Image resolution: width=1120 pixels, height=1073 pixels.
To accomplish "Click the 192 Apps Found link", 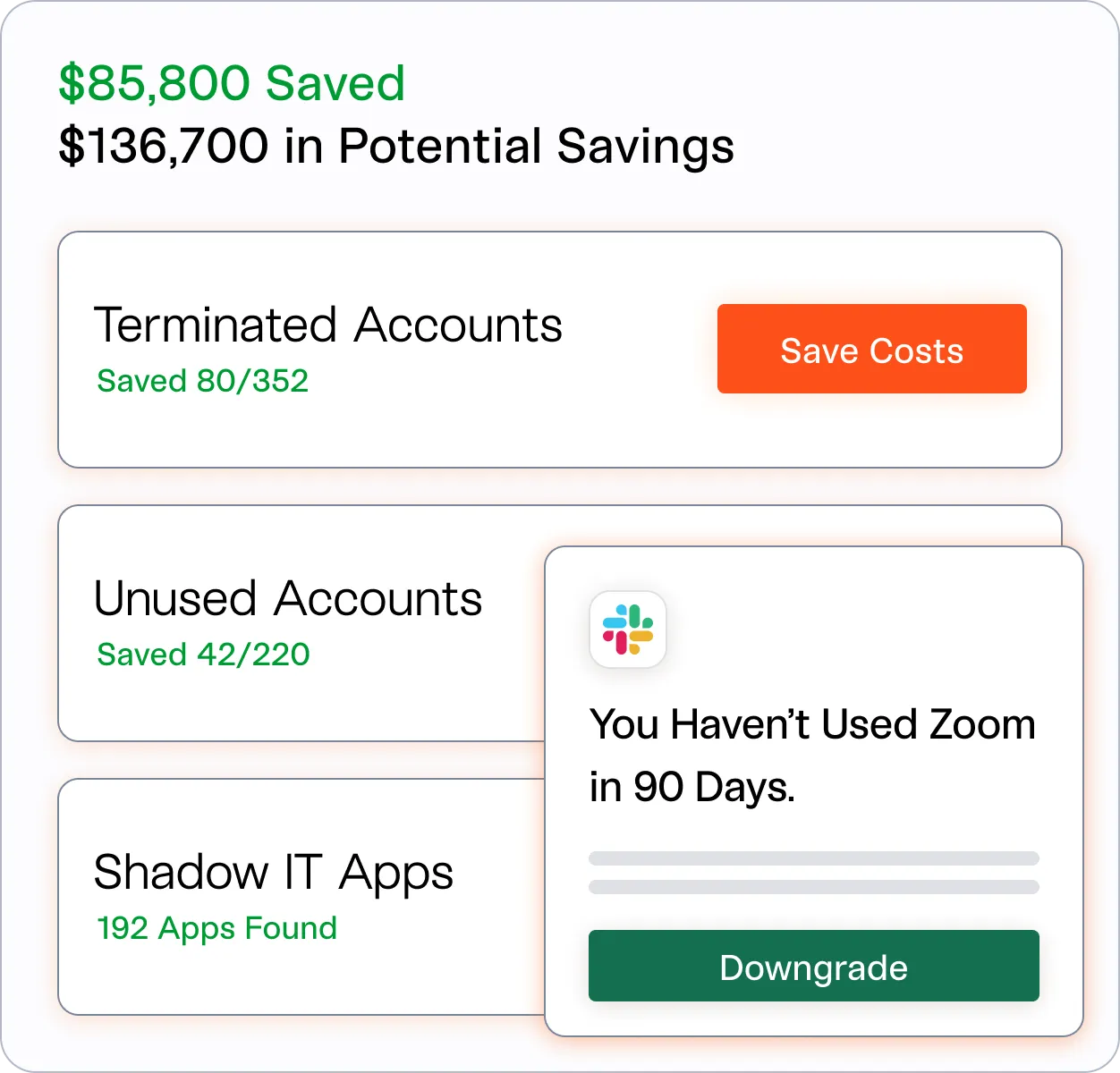I will (216, 928).
